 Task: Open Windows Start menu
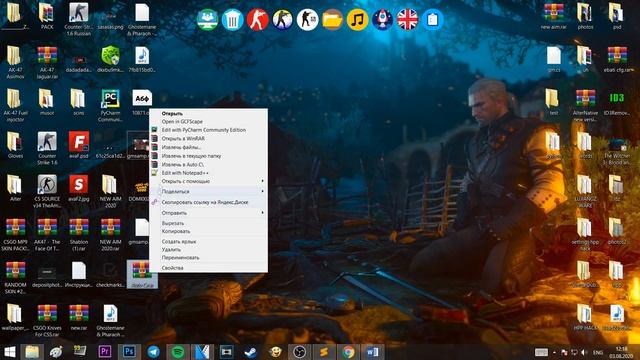tap(9, 352)
